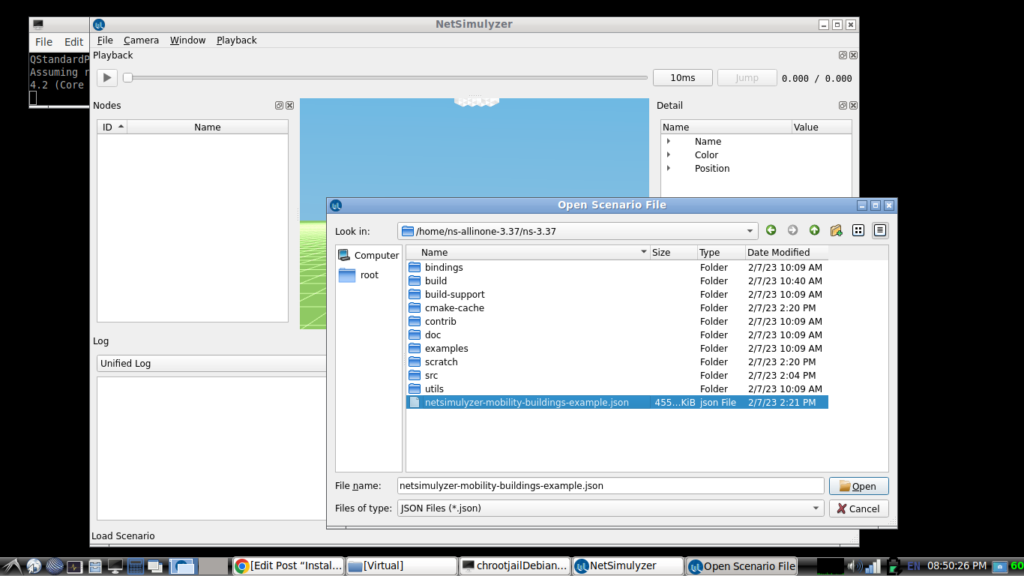Image resolution: width=1024 pixels, height=576 pixels.
Task: Click the forward navigation arrow
Action: [792, 229]
